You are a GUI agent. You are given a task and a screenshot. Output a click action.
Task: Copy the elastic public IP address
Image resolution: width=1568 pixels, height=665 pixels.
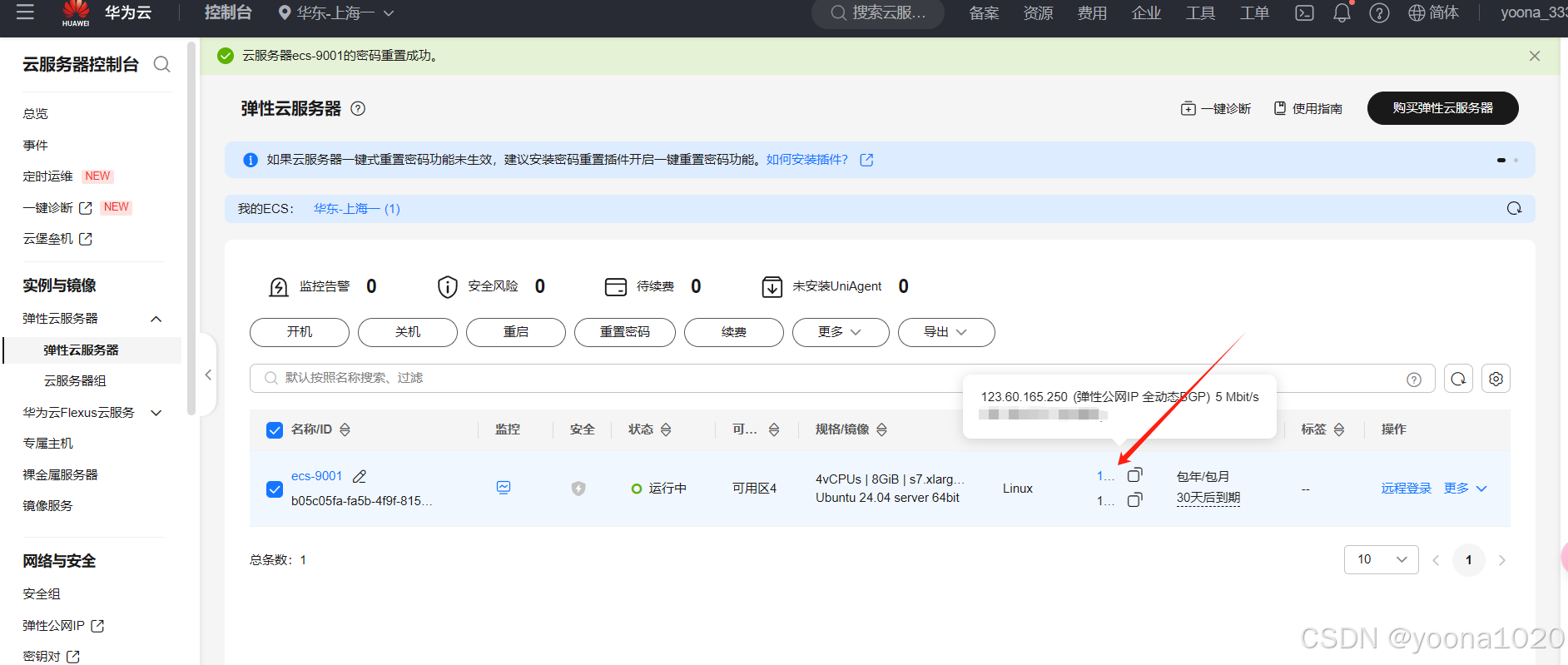point(1134,475)
